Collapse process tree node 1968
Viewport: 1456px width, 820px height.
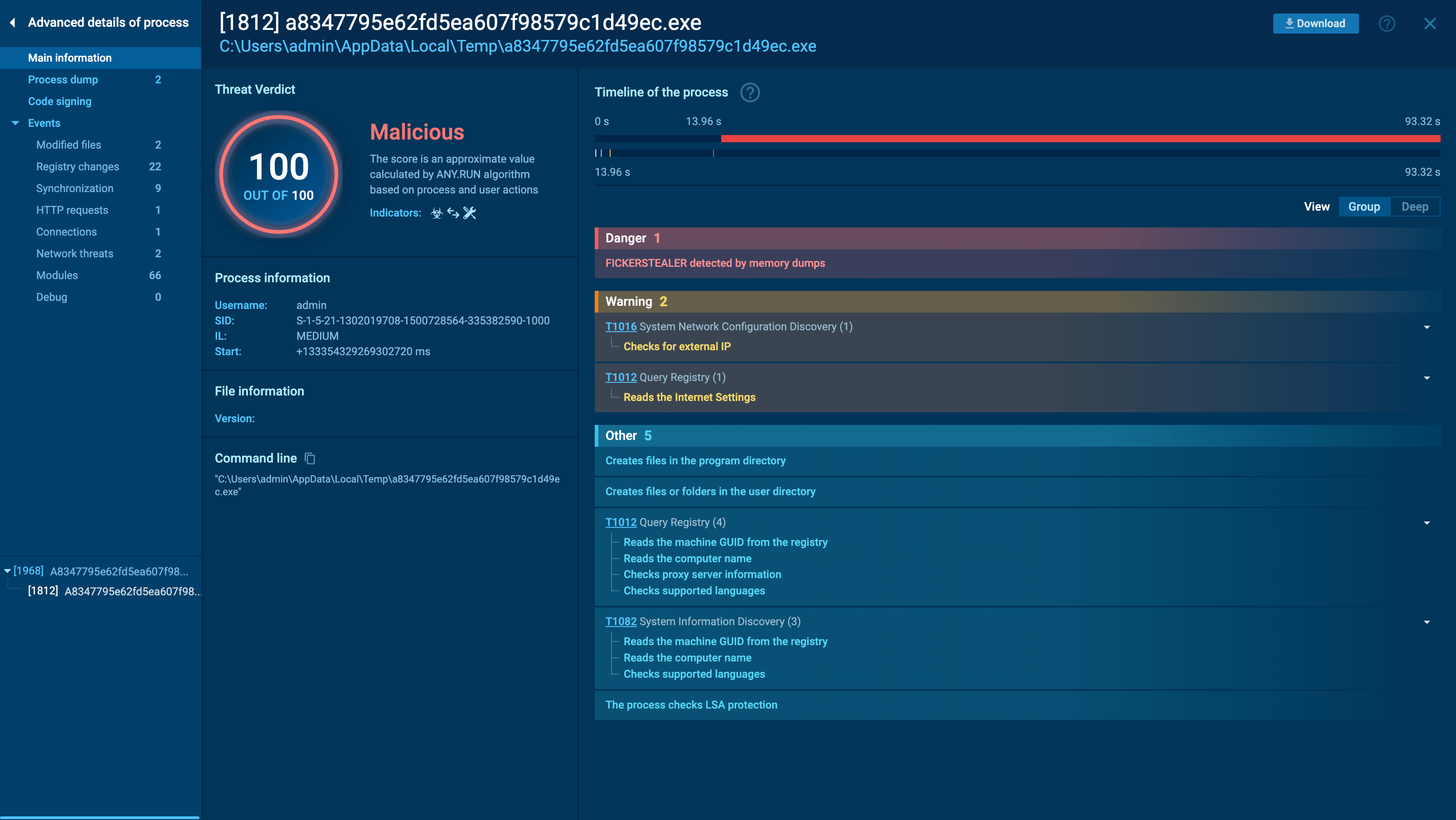pos(7,571)
